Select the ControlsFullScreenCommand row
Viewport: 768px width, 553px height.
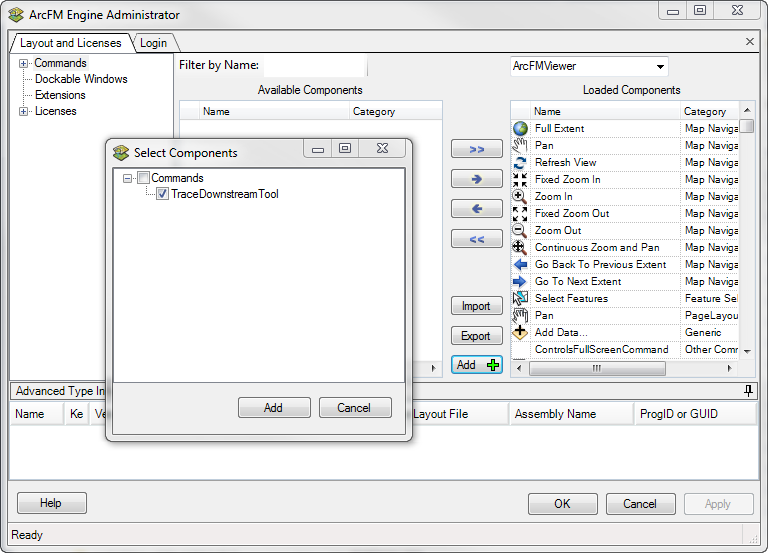[625, 349]
